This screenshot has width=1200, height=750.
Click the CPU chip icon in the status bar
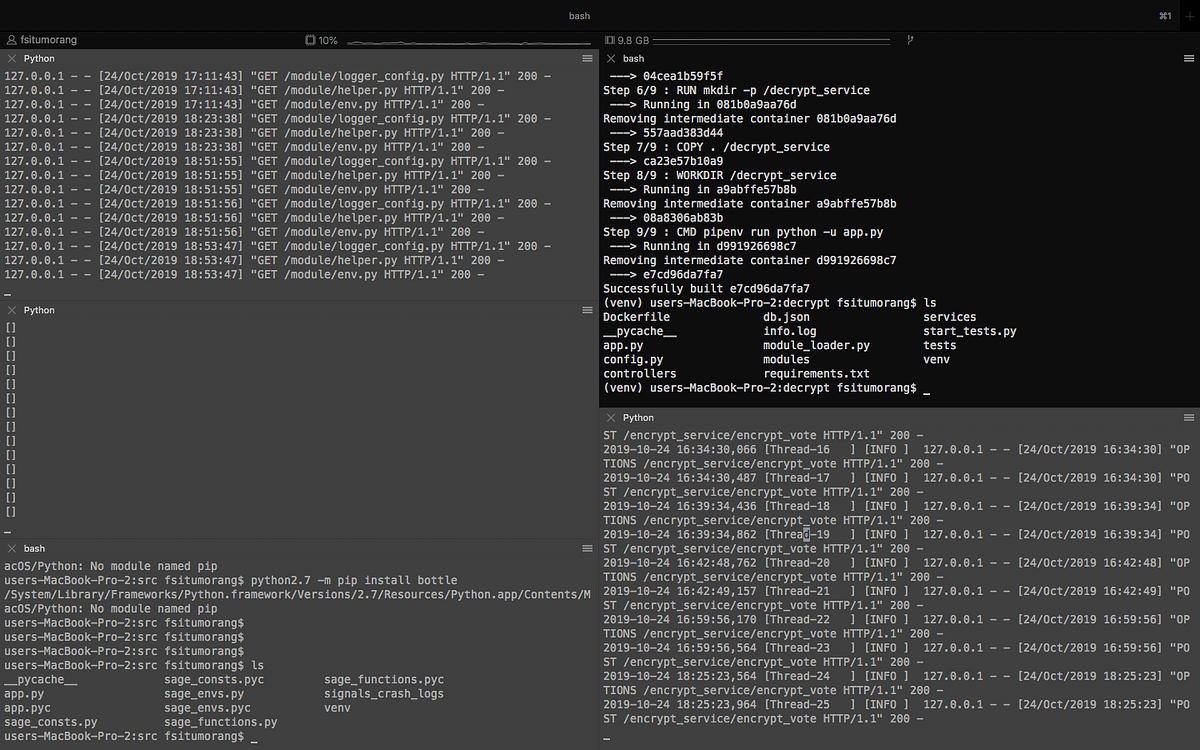coord(308,40)
